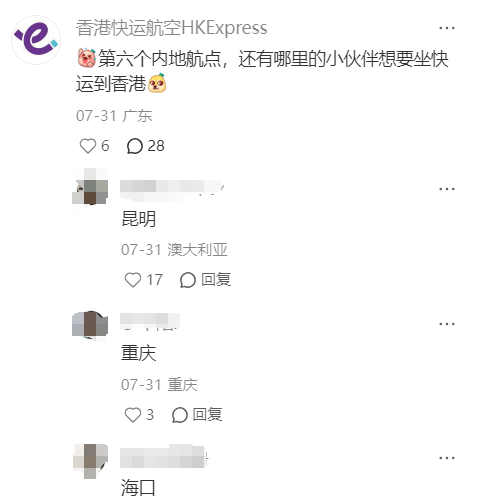This screenshot has height=504, width=485.
Task: Open more options on the 昆明 comment
Action: [x=447, y=189]
